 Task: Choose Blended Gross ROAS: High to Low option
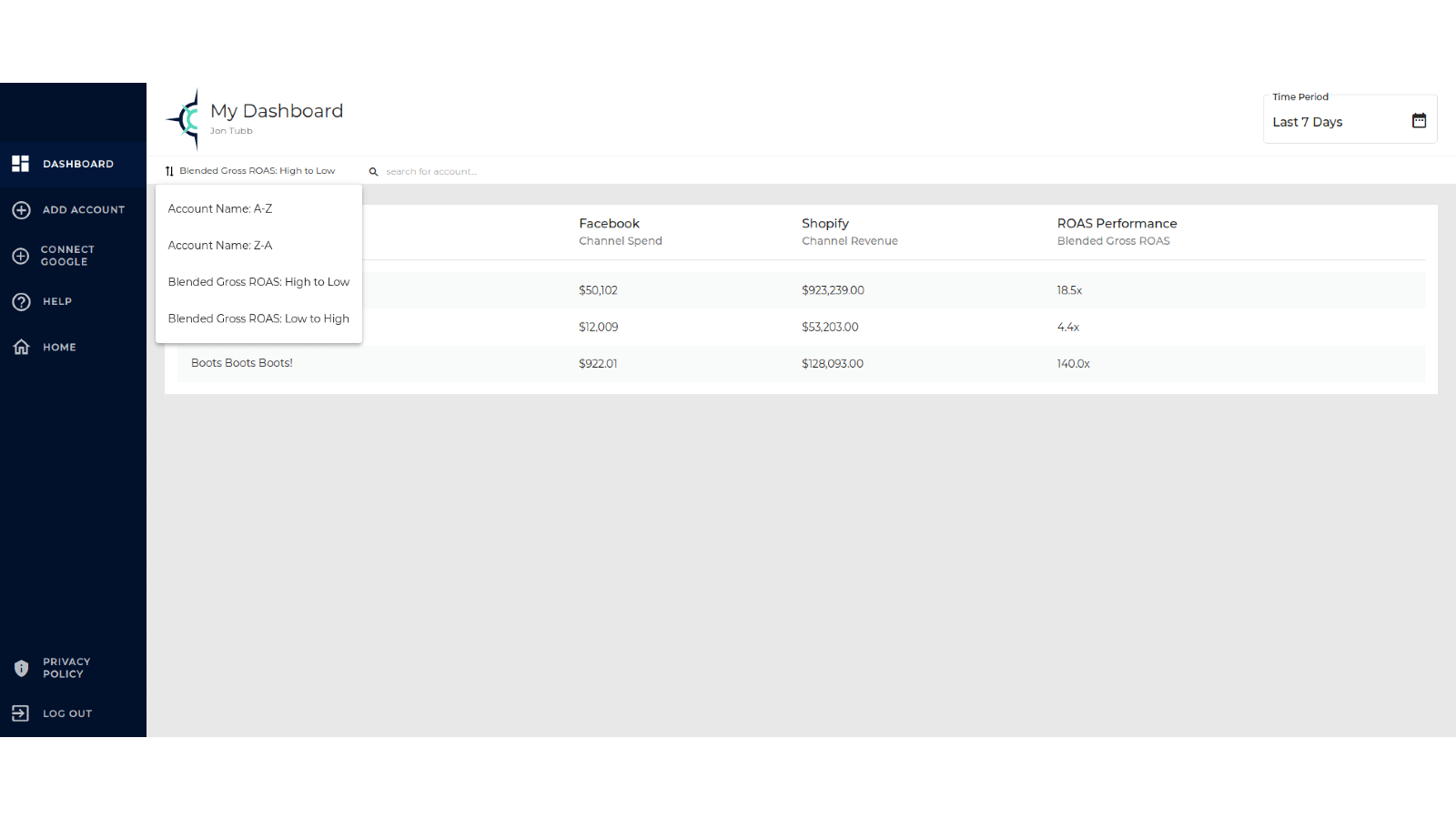pos(259,282)
